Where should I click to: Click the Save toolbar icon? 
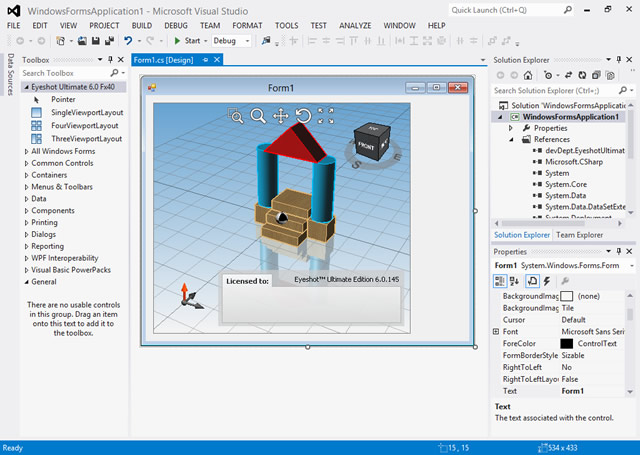(x=96, y=41)
